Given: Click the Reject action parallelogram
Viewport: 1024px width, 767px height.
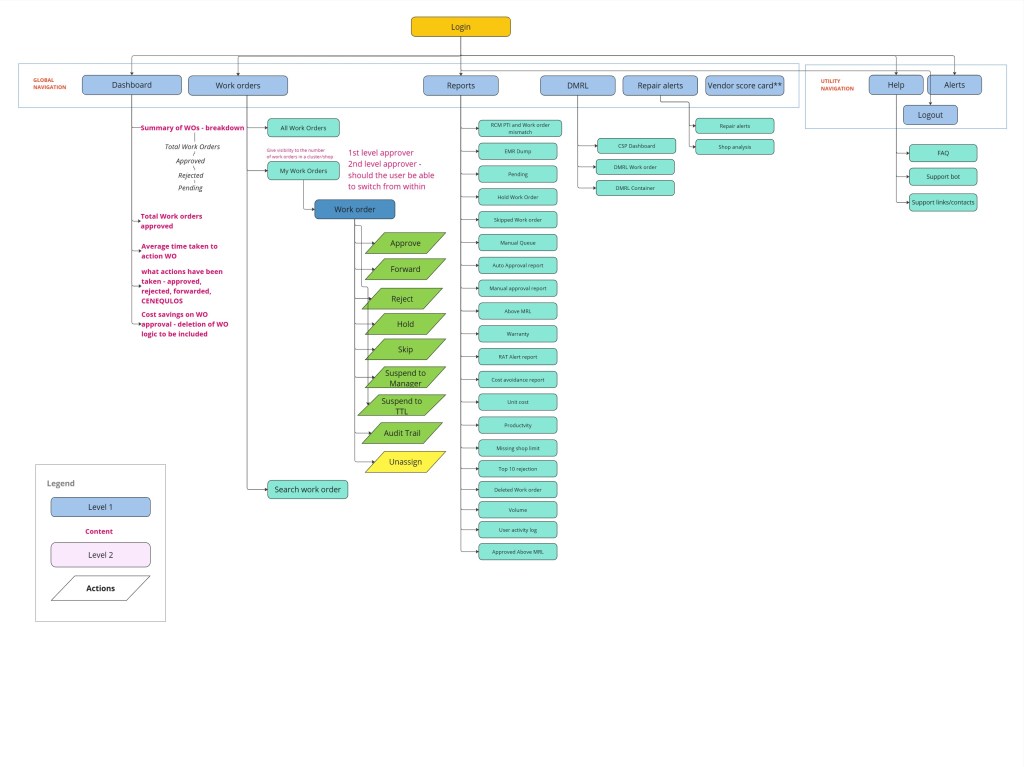Looking at the screenshot, I should click(x=402, y=298).
